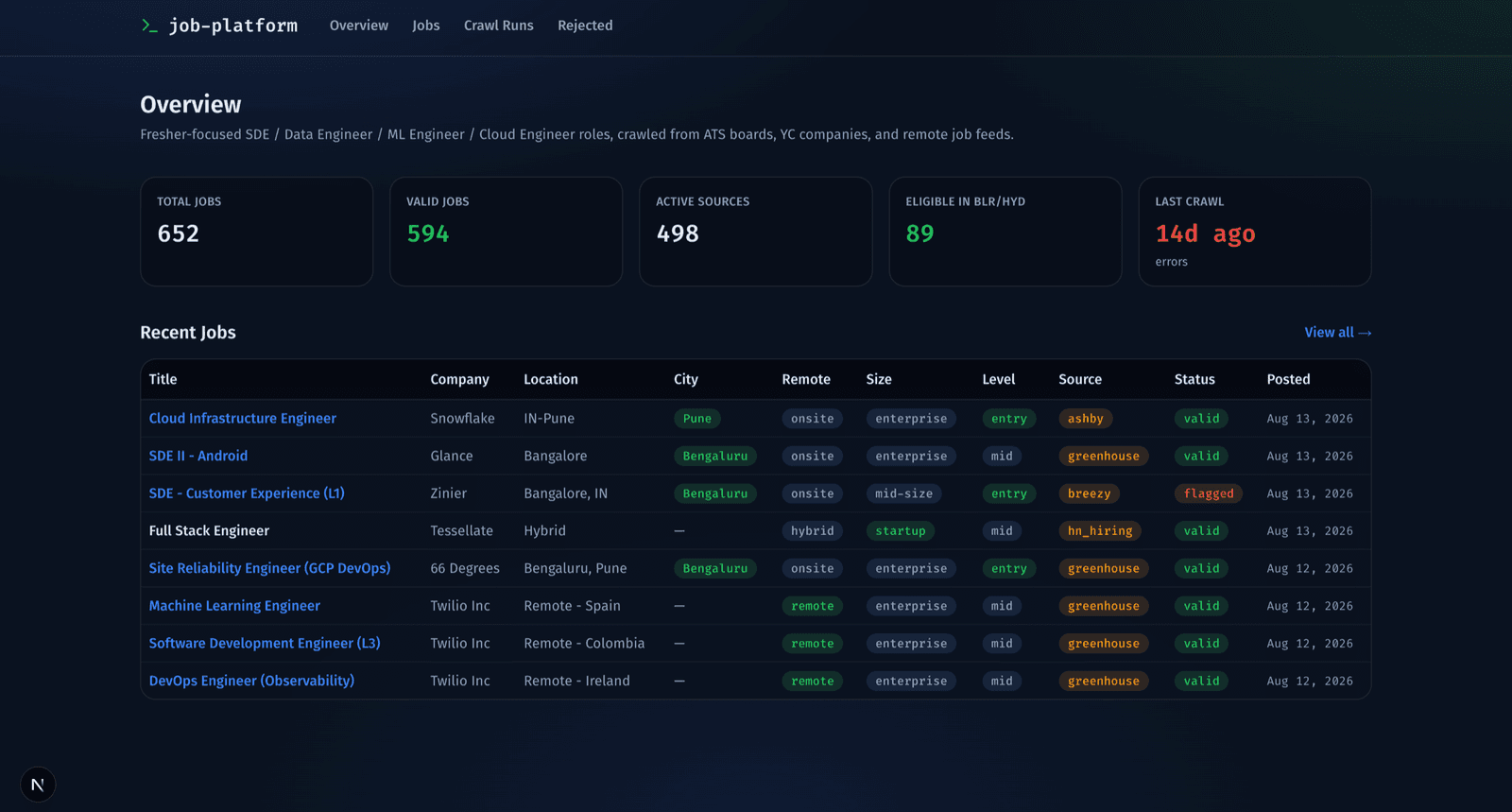
Task: Click the Title column header
Action: coord(163,379)
